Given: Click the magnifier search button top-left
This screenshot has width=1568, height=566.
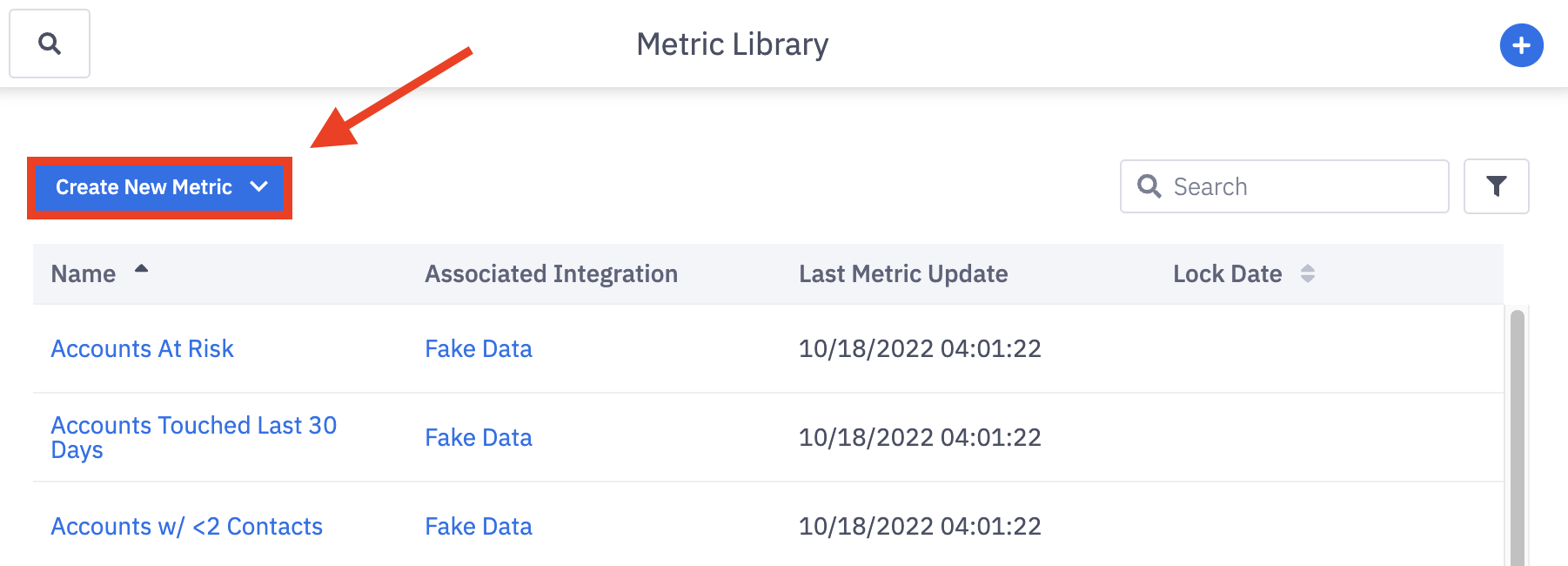Looking at the screenshot, I should coord(50,44).
